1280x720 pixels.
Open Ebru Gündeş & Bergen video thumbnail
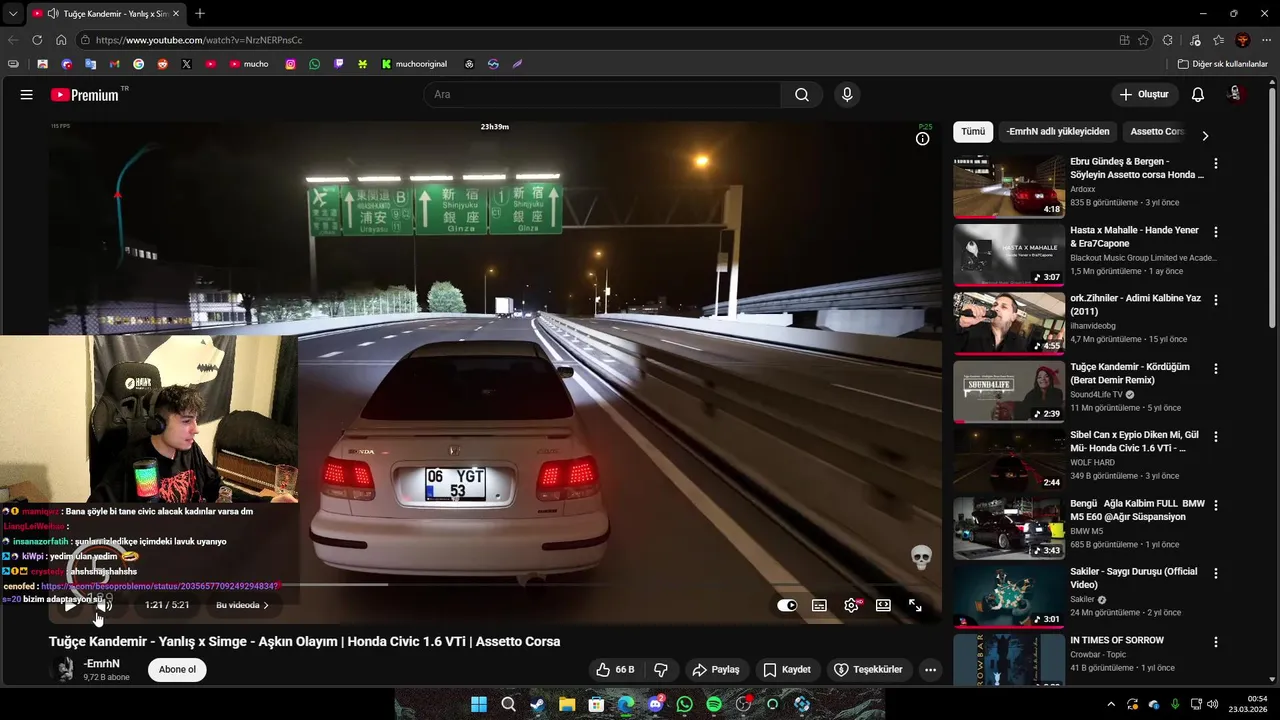click(x=1009, y=186)
